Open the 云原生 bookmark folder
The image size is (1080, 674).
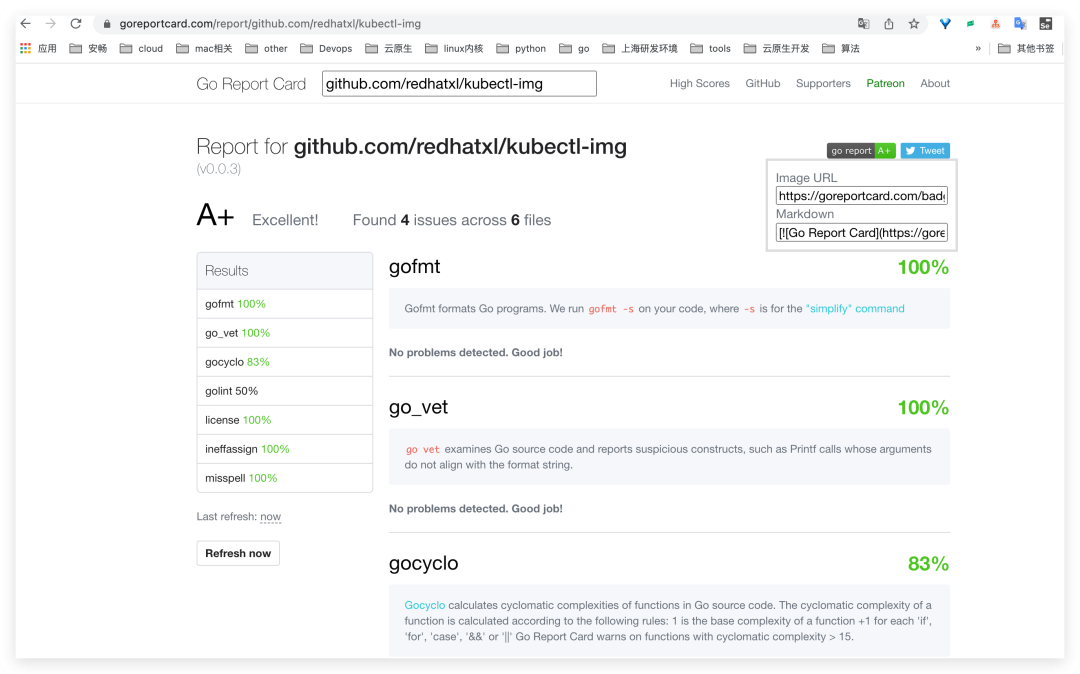pos(388,48)
